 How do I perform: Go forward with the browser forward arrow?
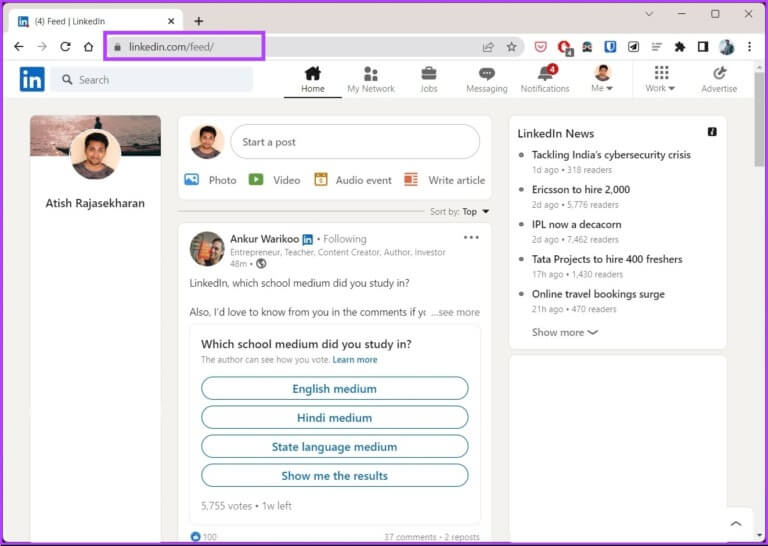(42, 47)
